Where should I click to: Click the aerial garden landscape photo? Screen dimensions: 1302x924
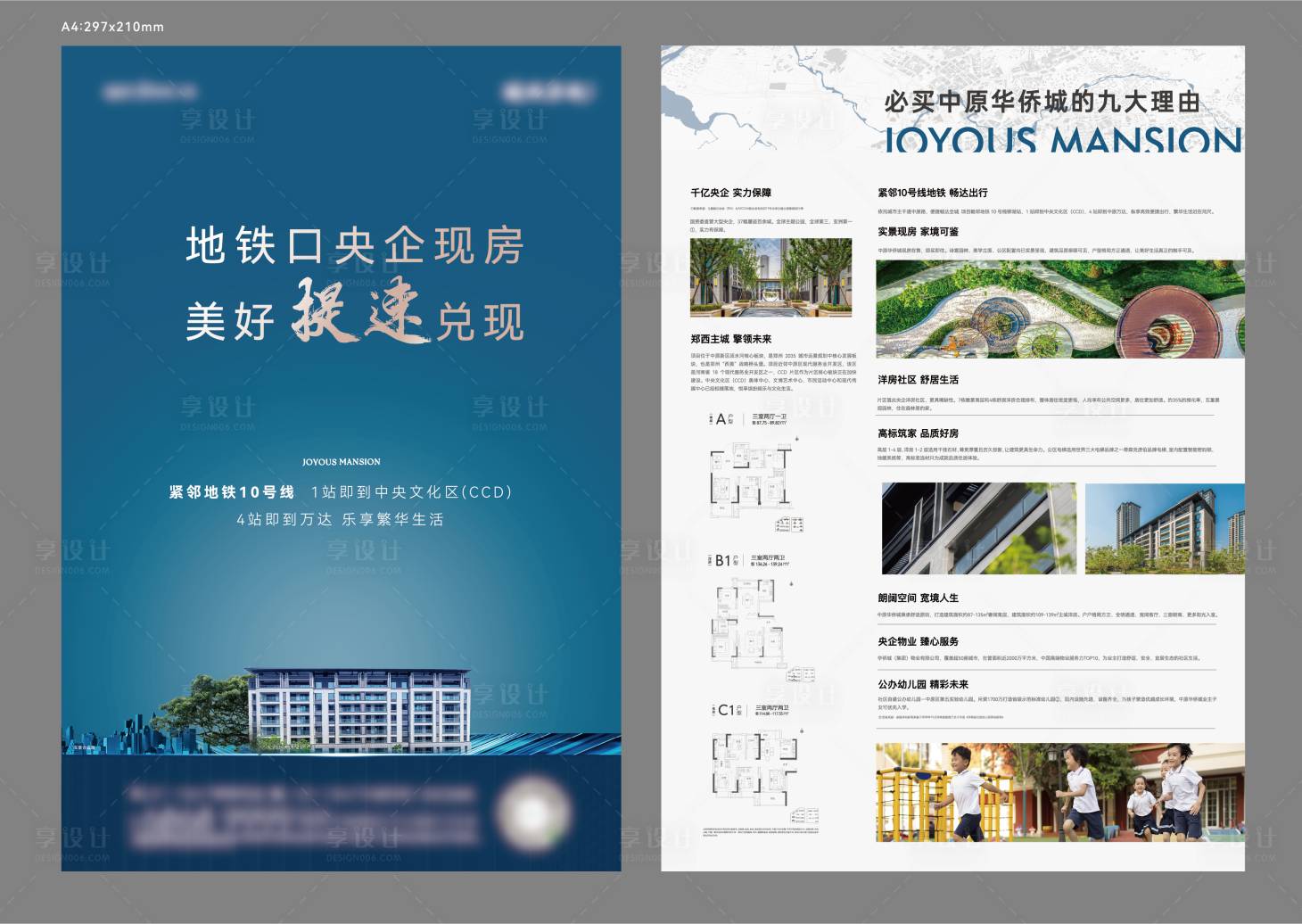(x=1060, y=309)
